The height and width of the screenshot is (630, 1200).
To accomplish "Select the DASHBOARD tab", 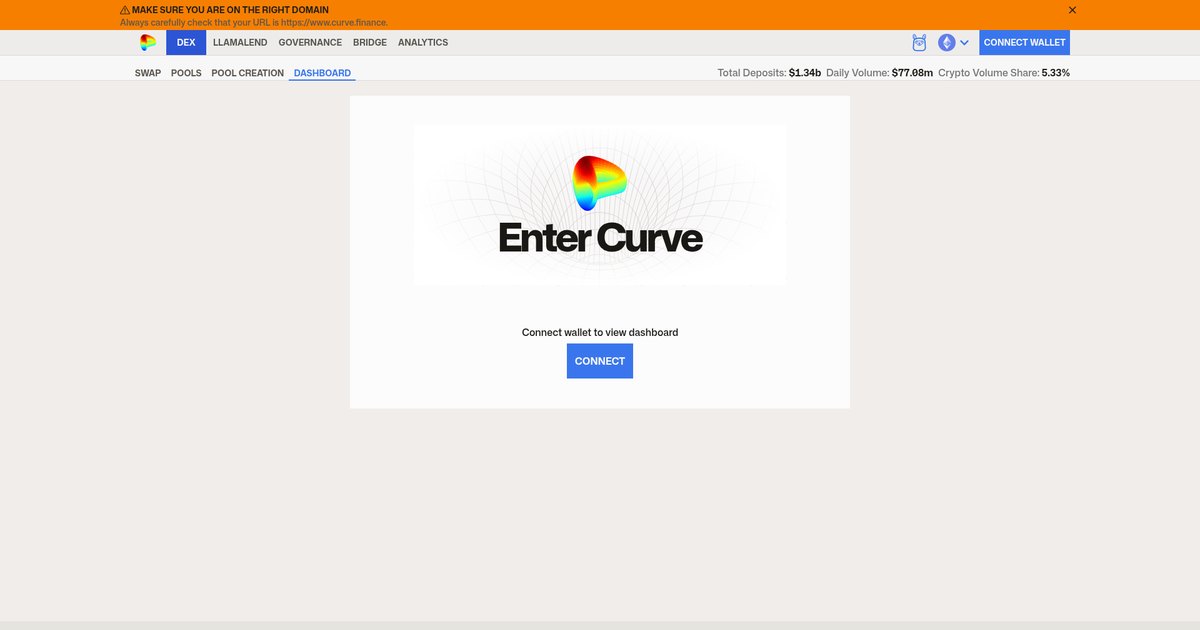I will 322,73.
